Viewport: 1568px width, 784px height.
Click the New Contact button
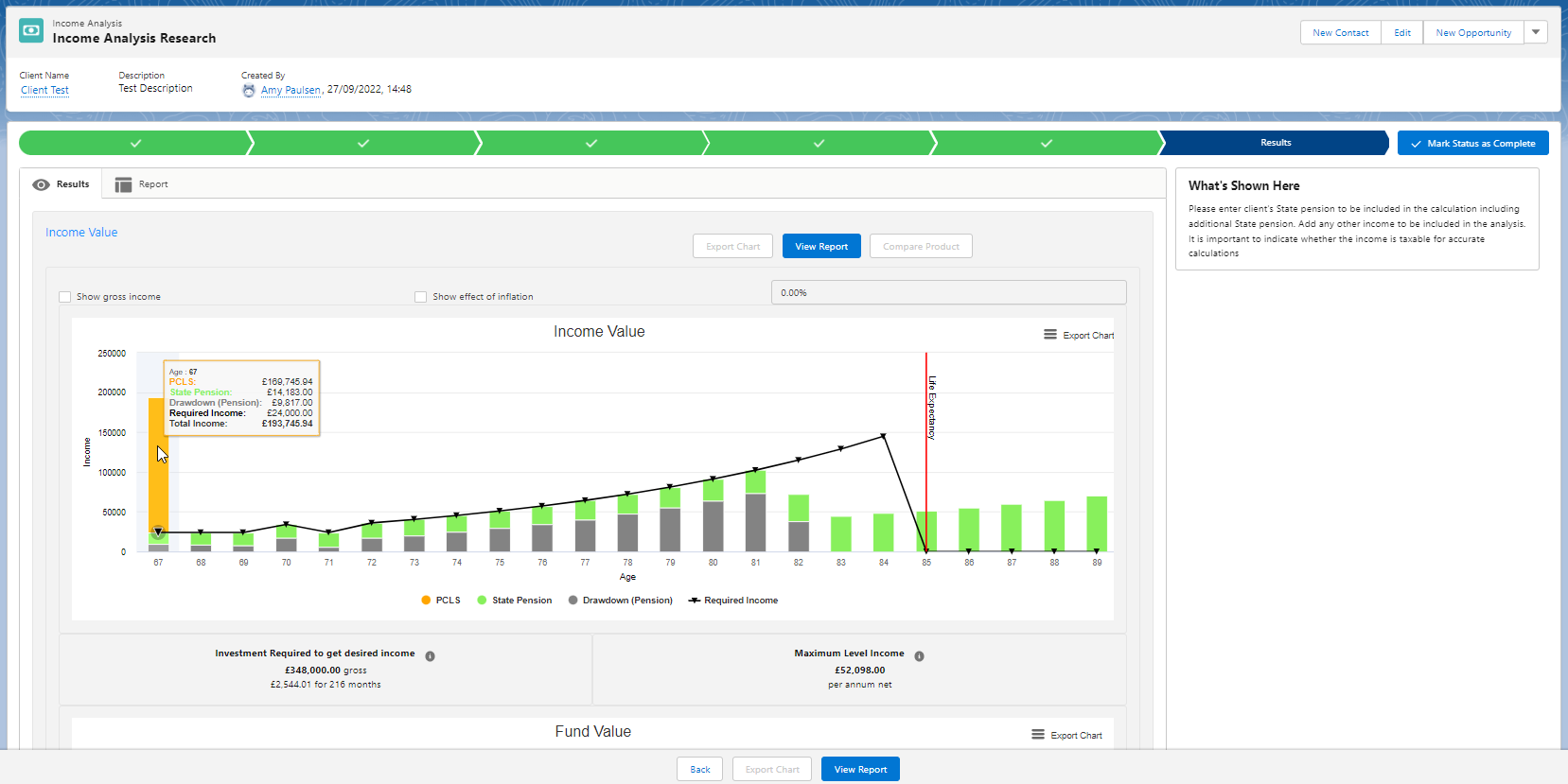pyautogui.click(x=1341, y=32)
